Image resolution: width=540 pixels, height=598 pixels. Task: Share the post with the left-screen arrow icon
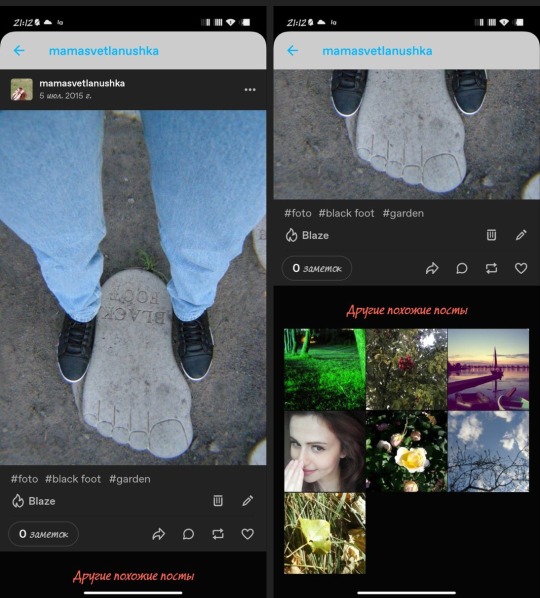coord(159,534)
